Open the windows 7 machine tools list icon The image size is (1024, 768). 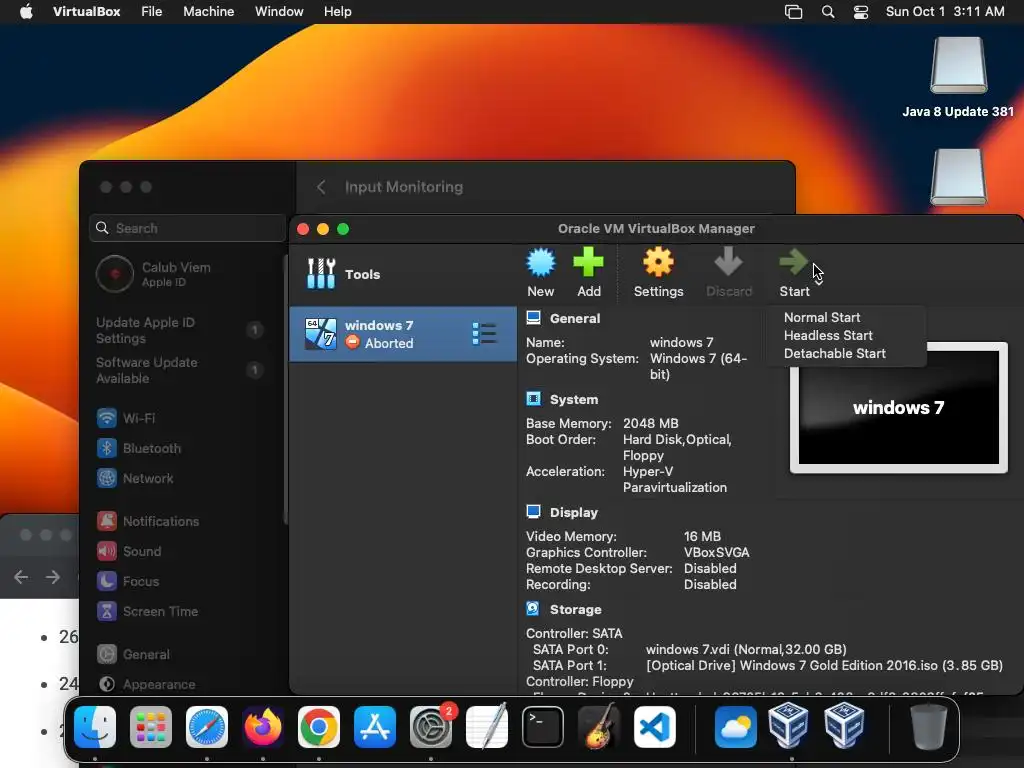tap(484, 334)
